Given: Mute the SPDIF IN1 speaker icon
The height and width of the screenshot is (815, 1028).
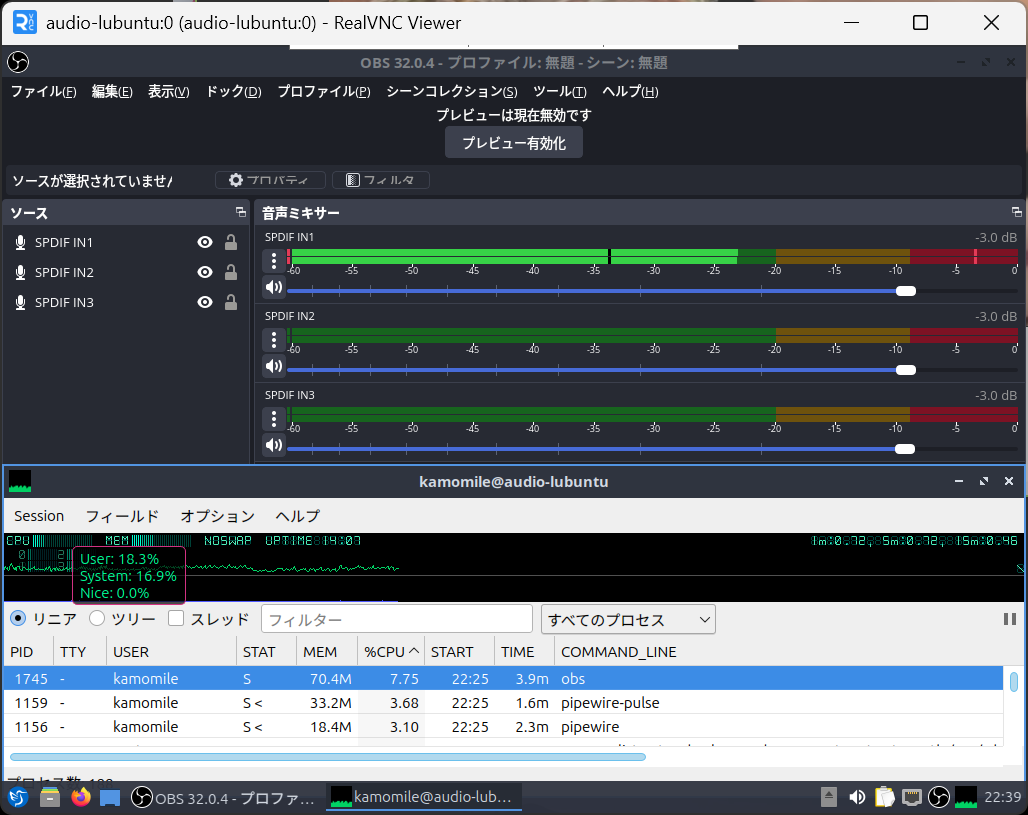Looking at the screenshot, I should [x=273, y=288].
